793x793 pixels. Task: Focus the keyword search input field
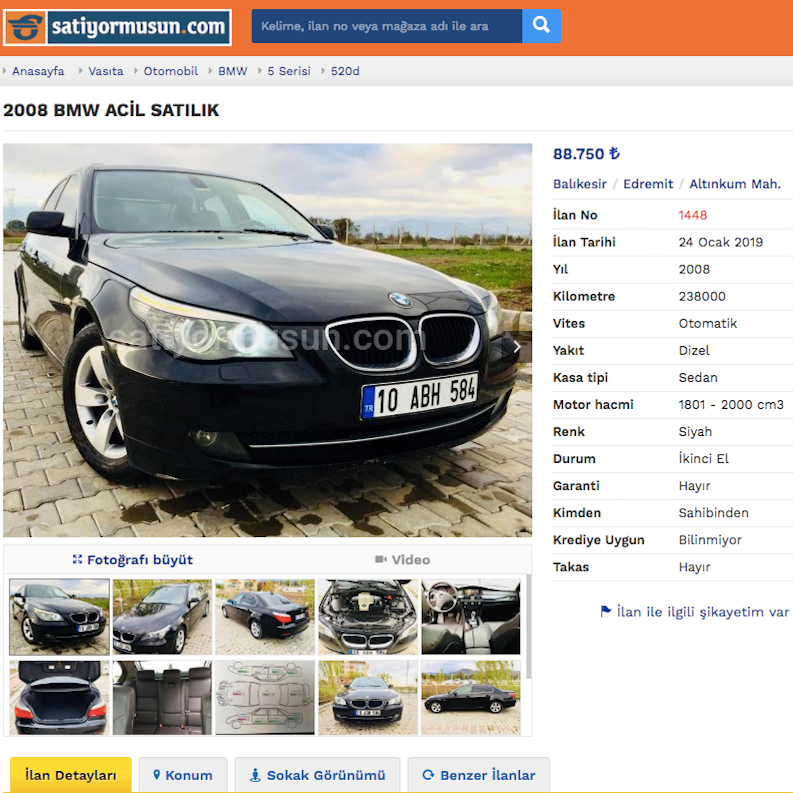pos(387,26)
